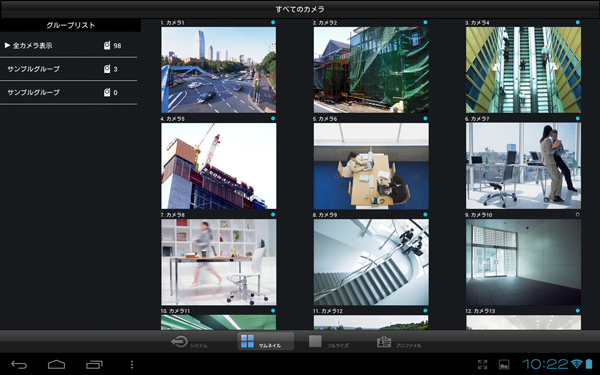Screen dimensions: 600x375
Task: Tap the picture notification icon in system bar
Action: pos(504,364)
